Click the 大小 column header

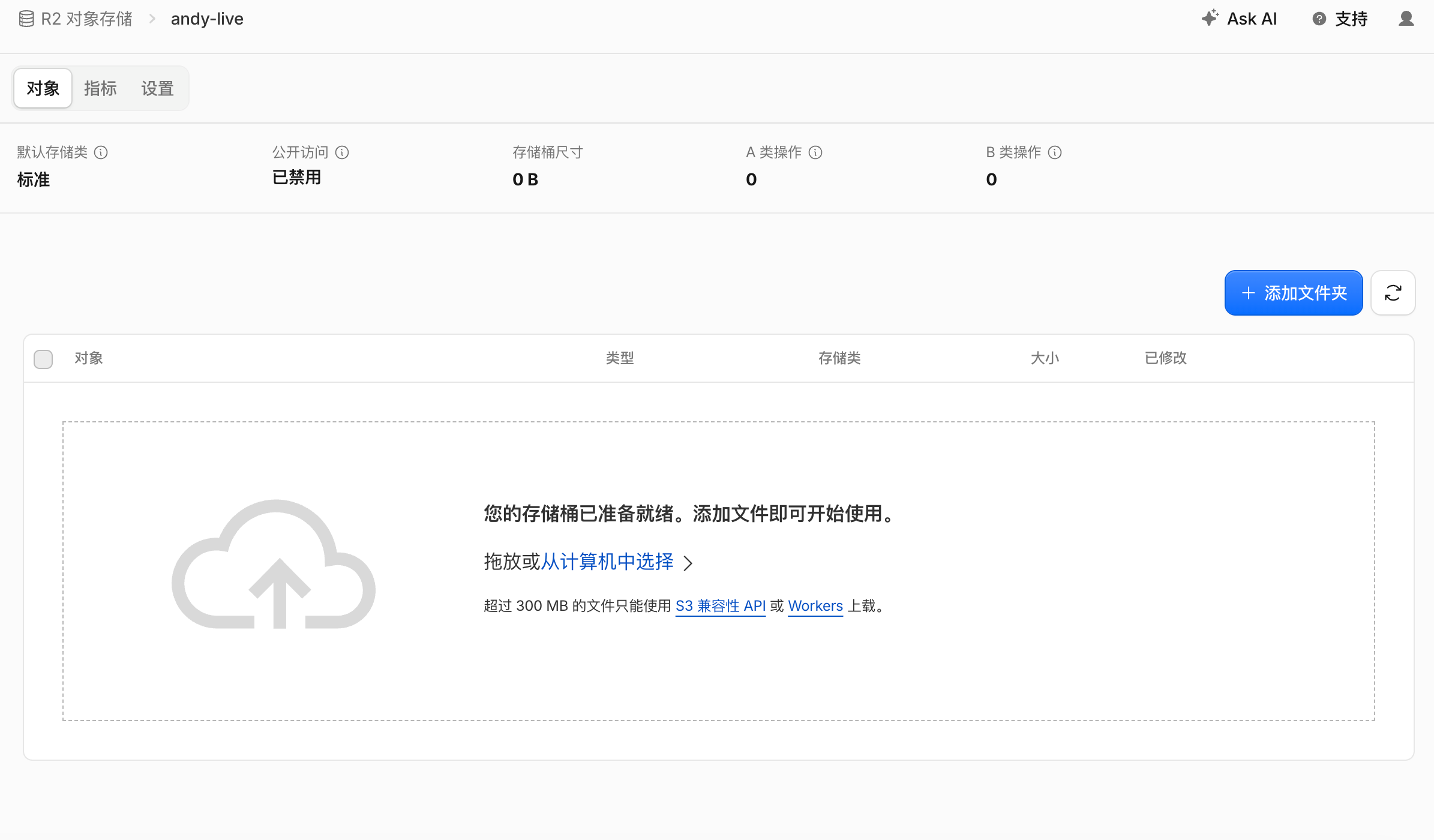1045,358
